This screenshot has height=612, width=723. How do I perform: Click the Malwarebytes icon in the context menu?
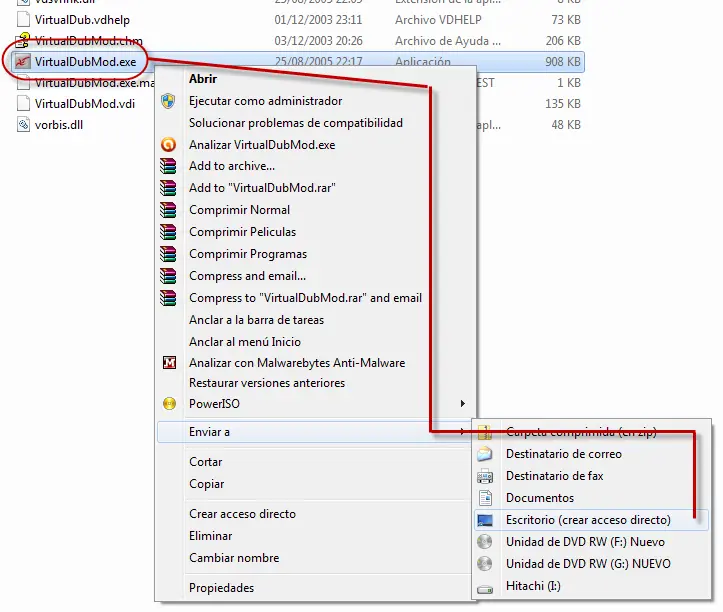169,363
